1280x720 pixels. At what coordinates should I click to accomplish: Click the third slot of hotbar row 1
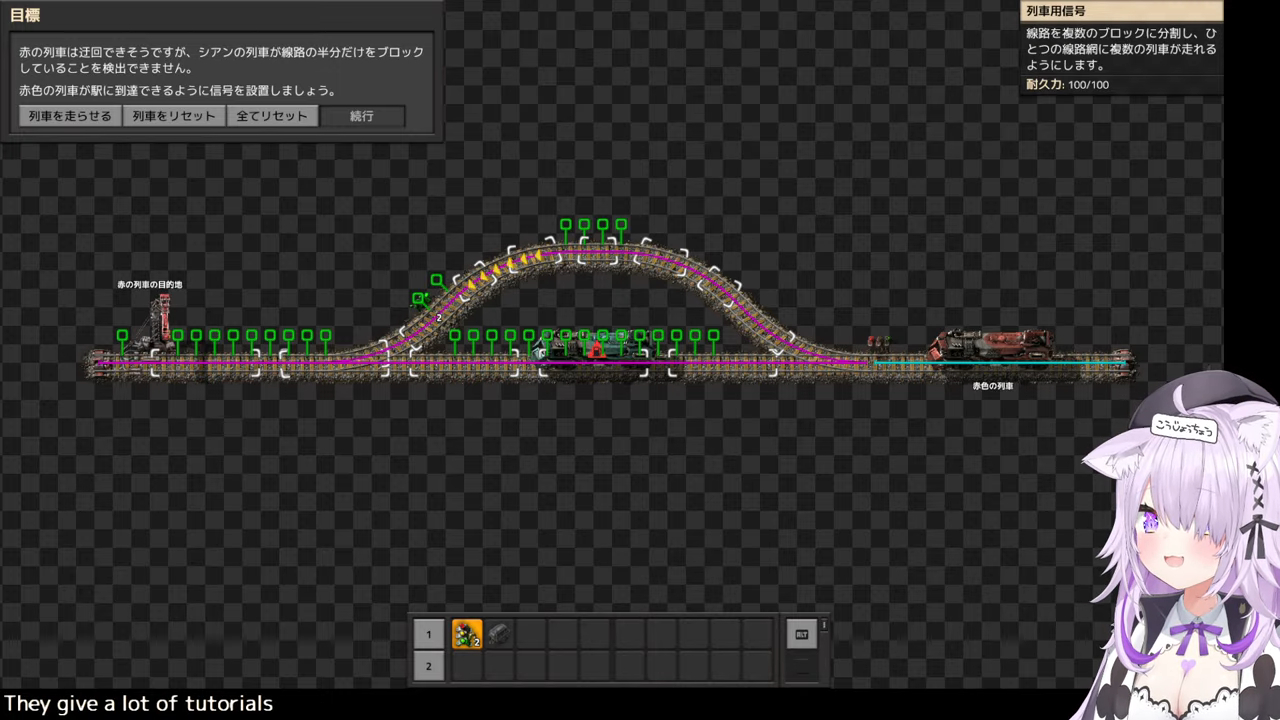point(532,634)
